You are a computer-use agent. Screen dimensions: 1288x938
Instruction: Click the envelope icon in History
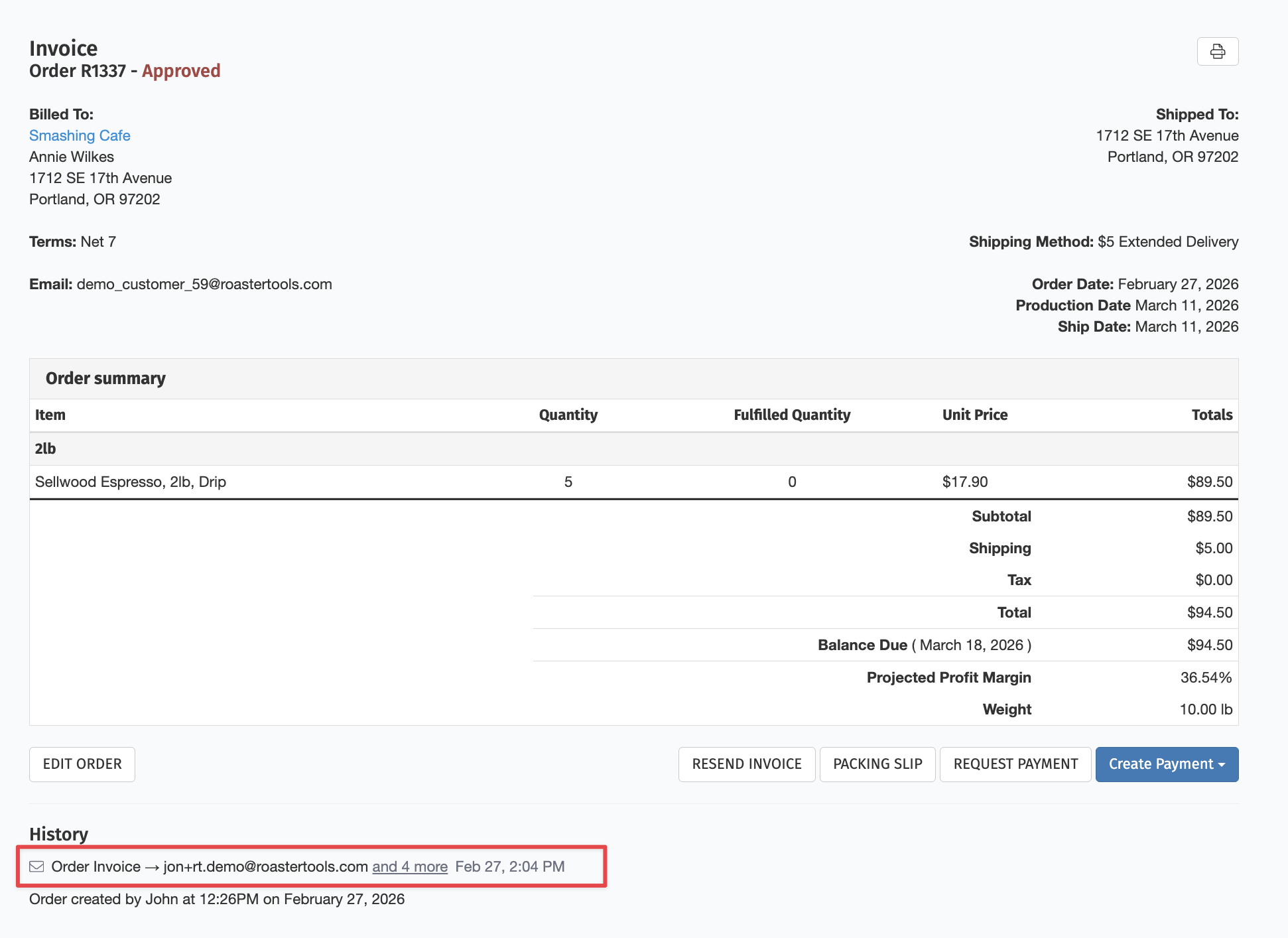click(x=36, y=866)
